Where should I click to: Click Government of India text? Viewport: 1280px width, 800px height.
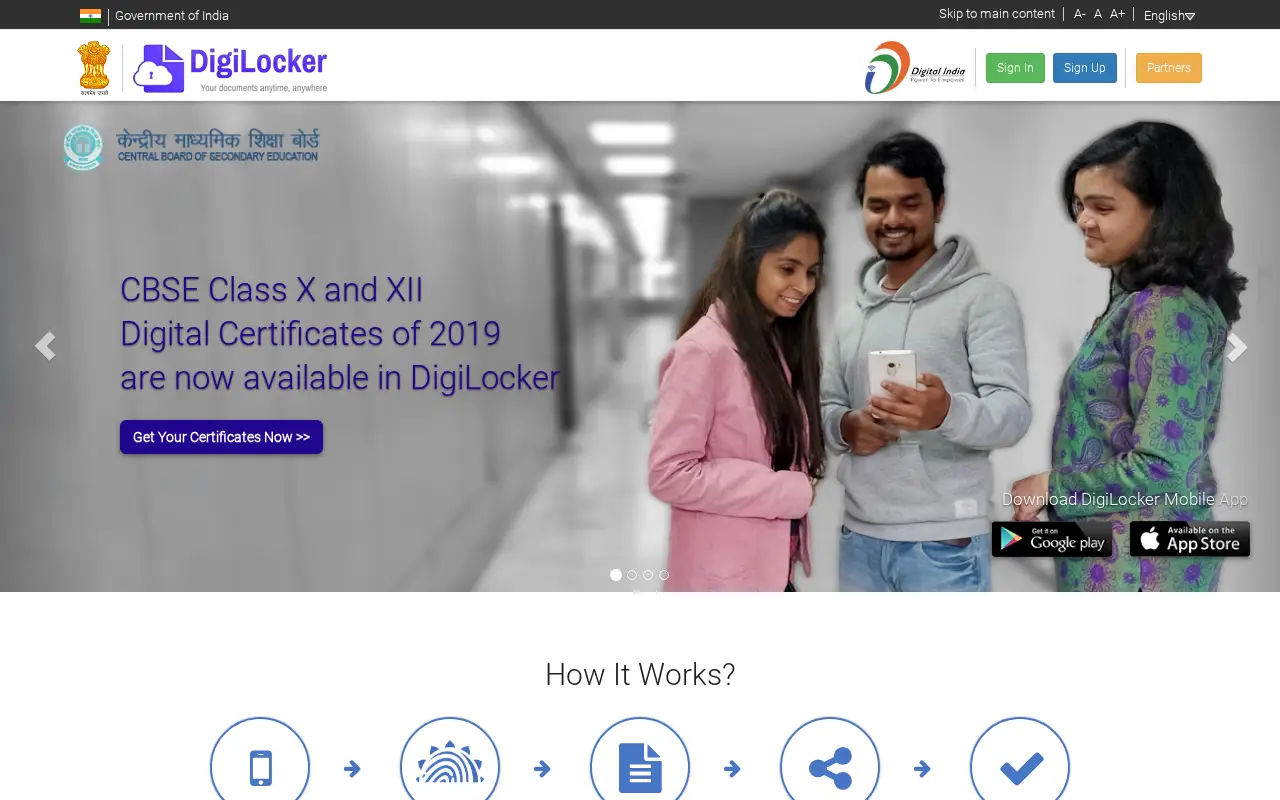point(172,16)
